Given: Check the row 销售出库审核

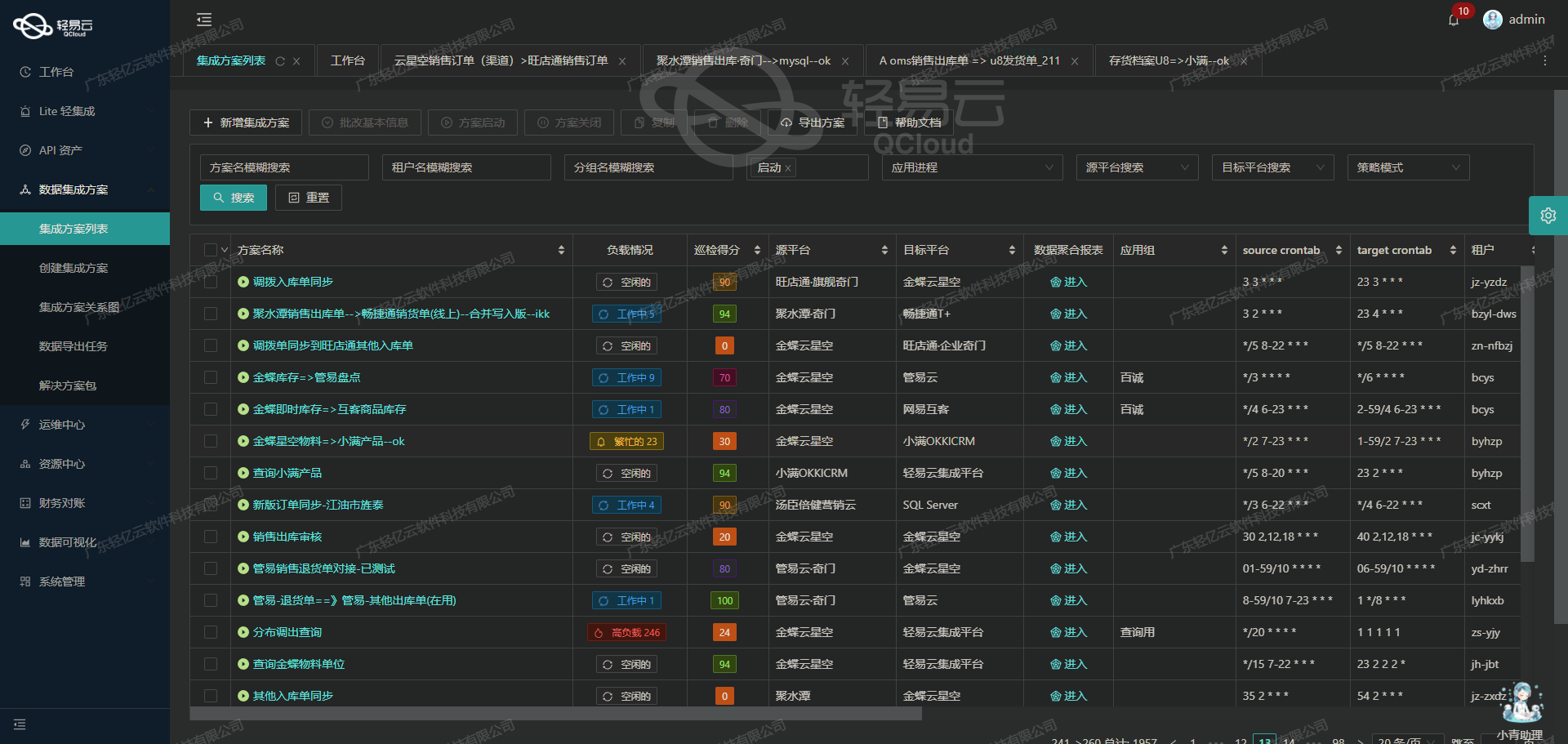Looking at the screenshot, I should (x=211, y=537).
